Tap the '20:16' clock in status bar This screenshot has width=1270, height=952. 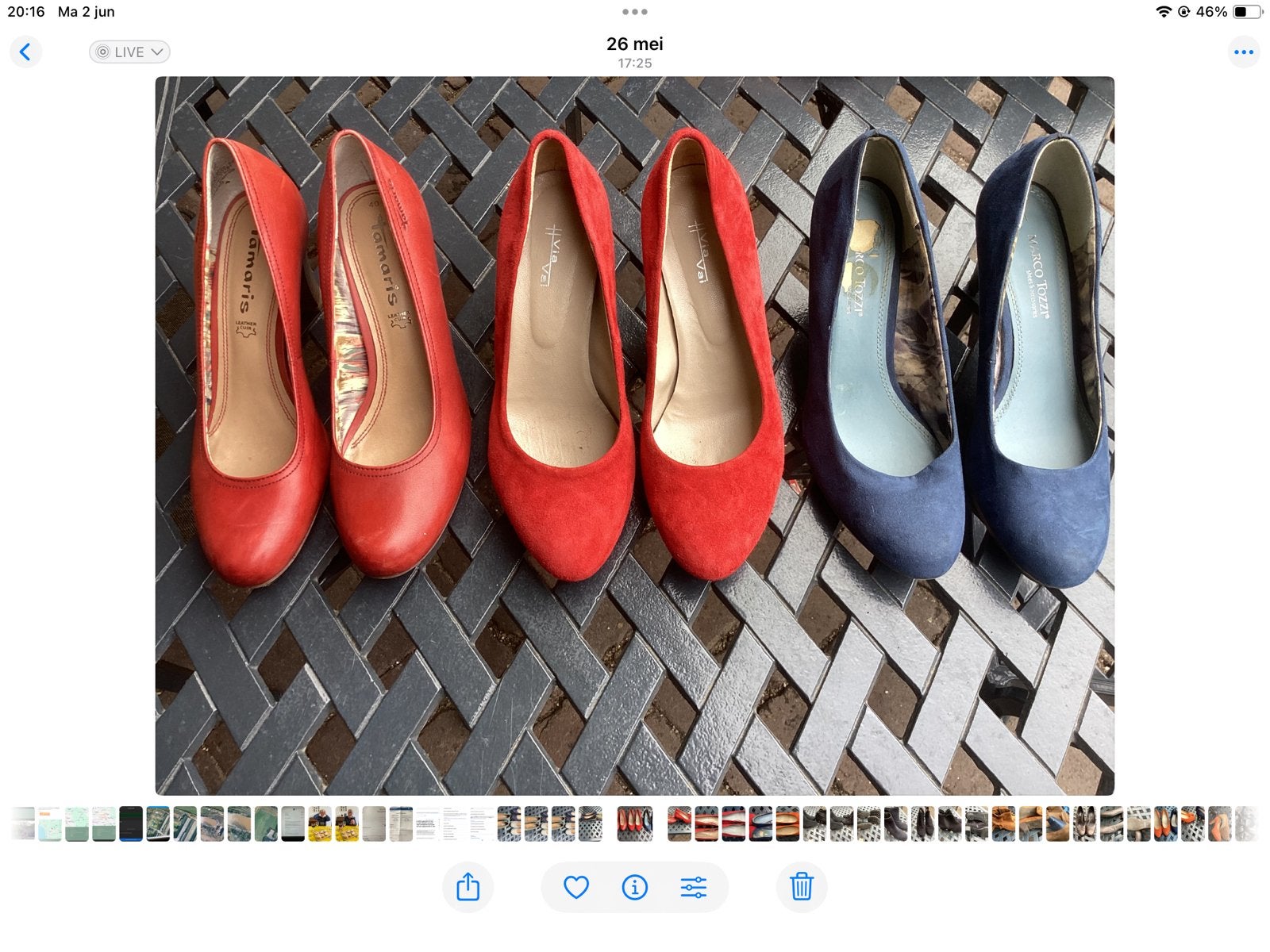[x=26, y=12]
